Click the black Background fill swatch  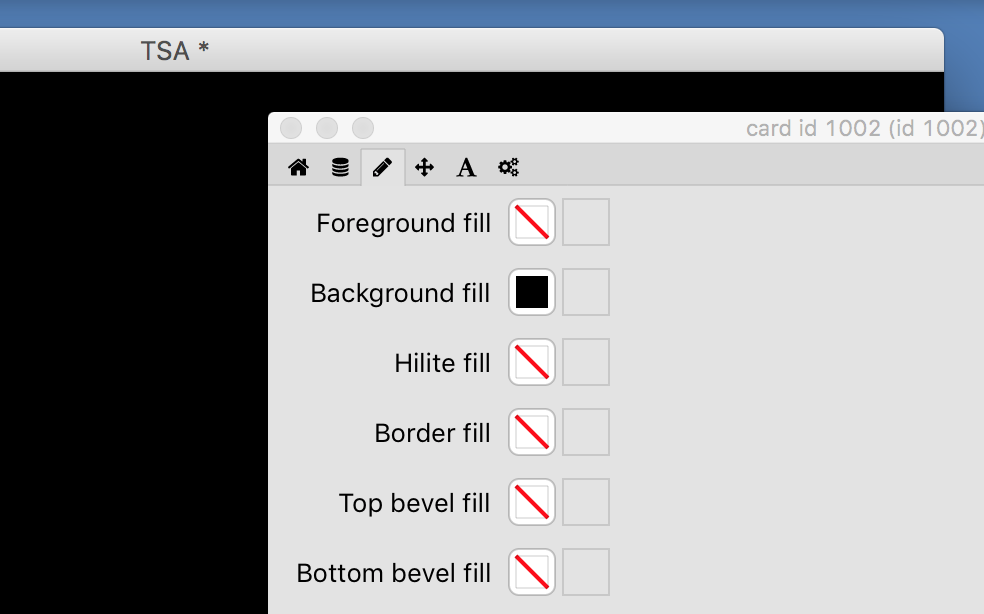(532, 292)
